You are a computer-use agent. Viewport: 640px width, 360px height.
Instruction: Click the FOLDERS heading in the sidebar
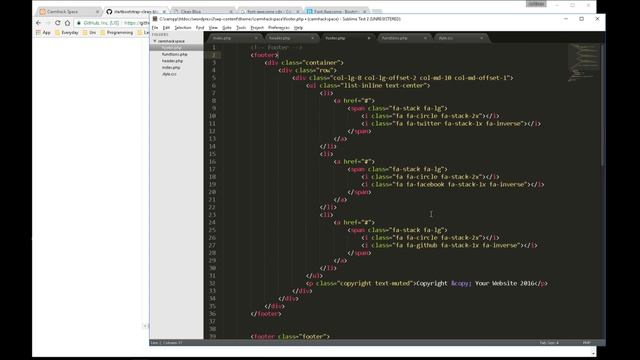(x=160, y=35)
